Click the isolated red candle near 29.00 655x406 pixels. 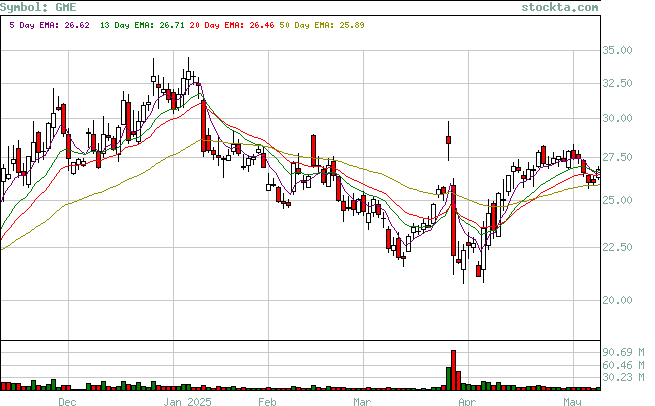click(x=449, y=140)
